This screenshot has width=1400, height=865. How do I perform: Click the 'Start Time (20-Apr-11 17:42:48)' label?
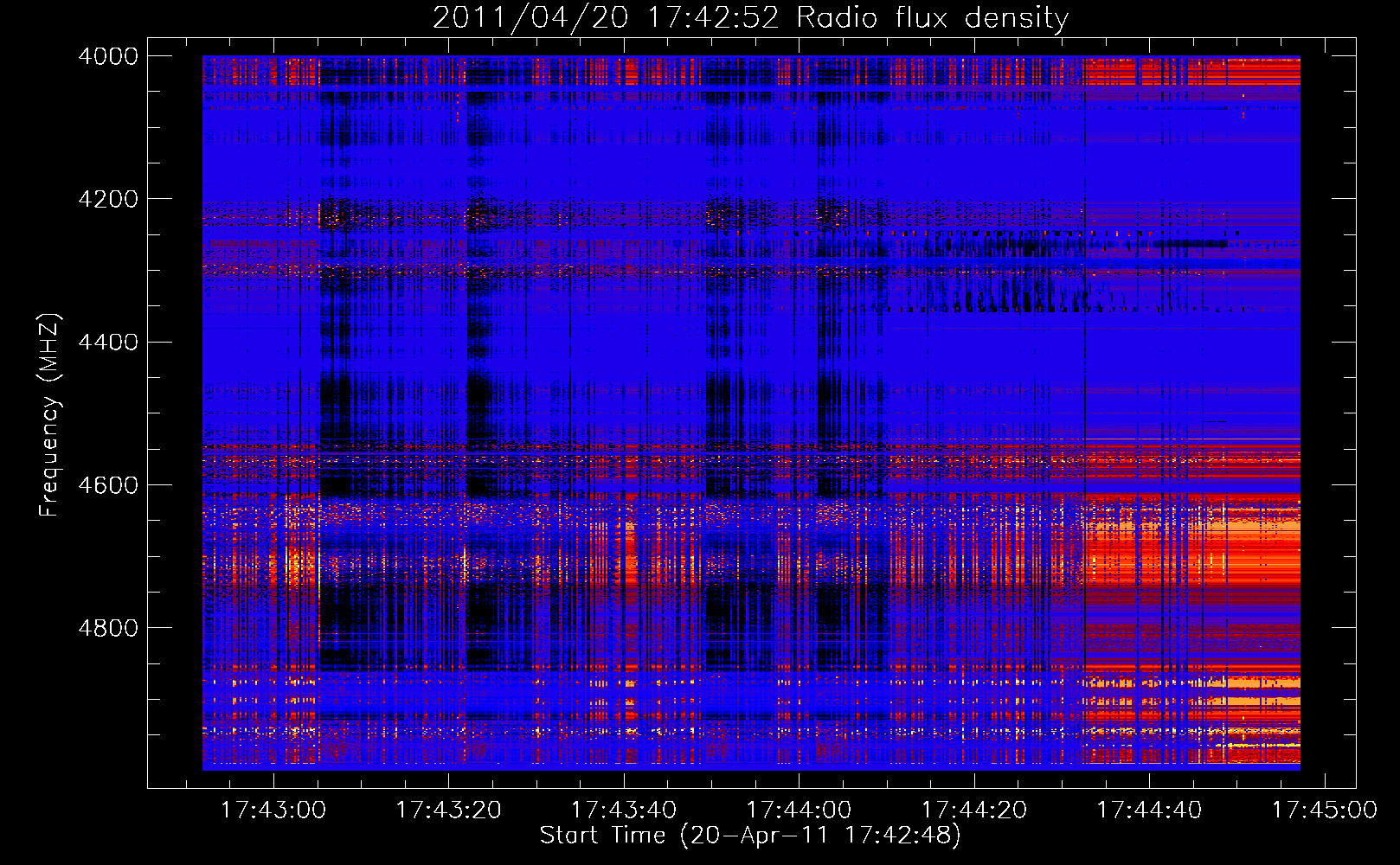[750, 836]
